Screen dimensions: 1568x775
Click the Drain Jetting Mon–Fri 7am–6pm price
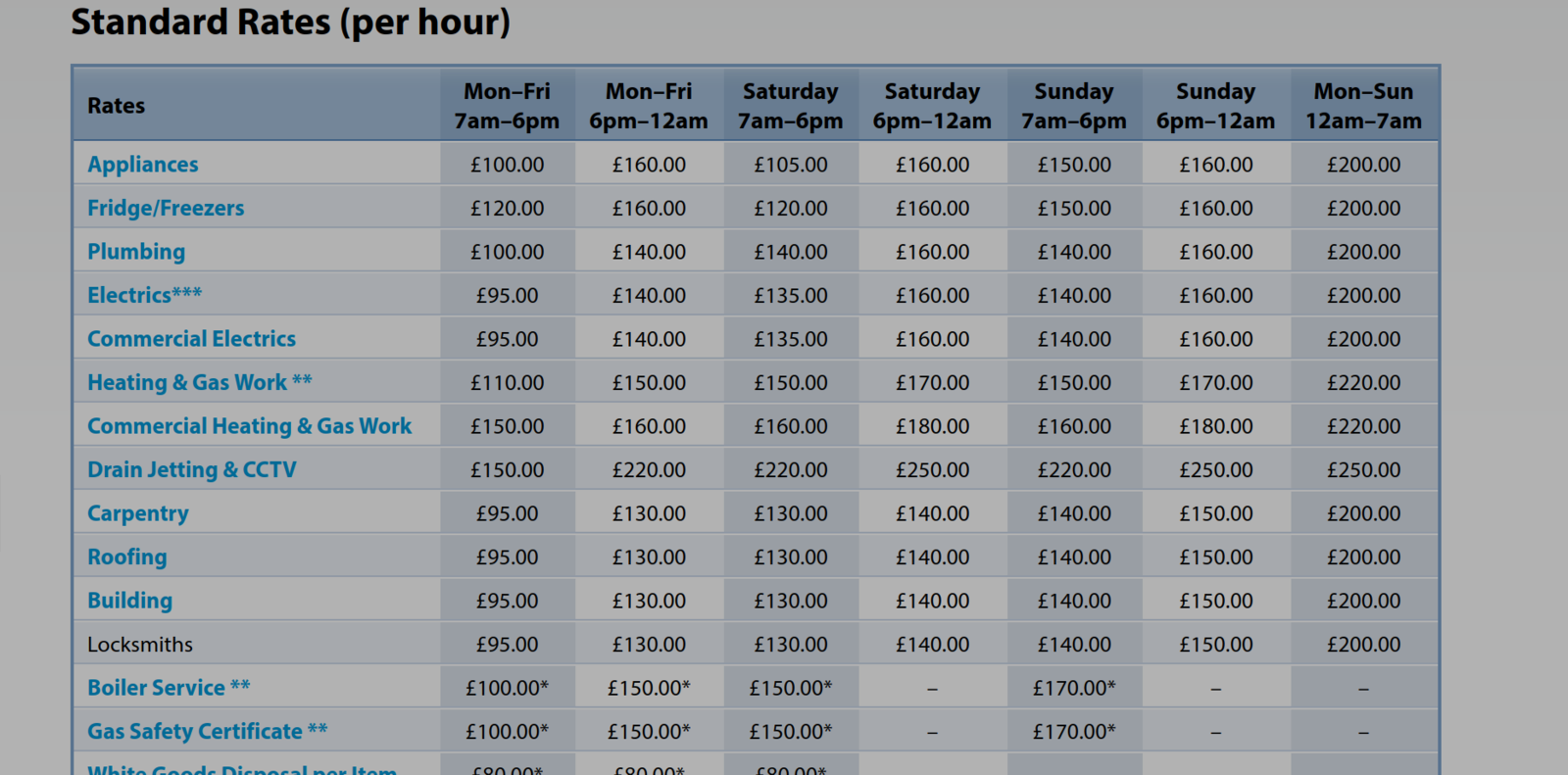point(507,470)
